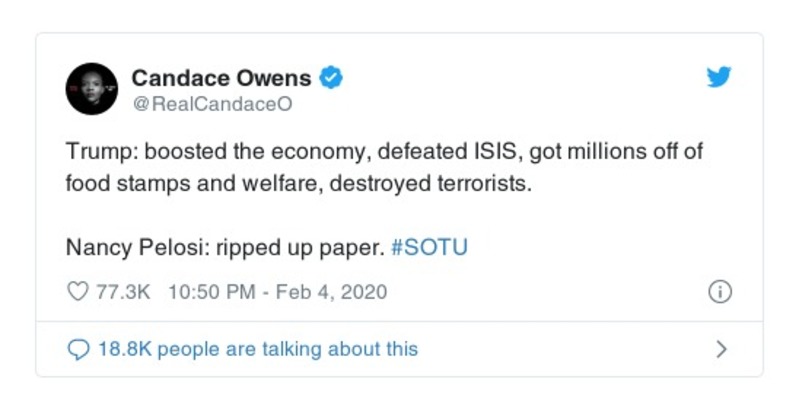The width and height of the screenshot is (799, 414).
Task: Open Candace Owens' profile picture
Action: coord(92,89)
